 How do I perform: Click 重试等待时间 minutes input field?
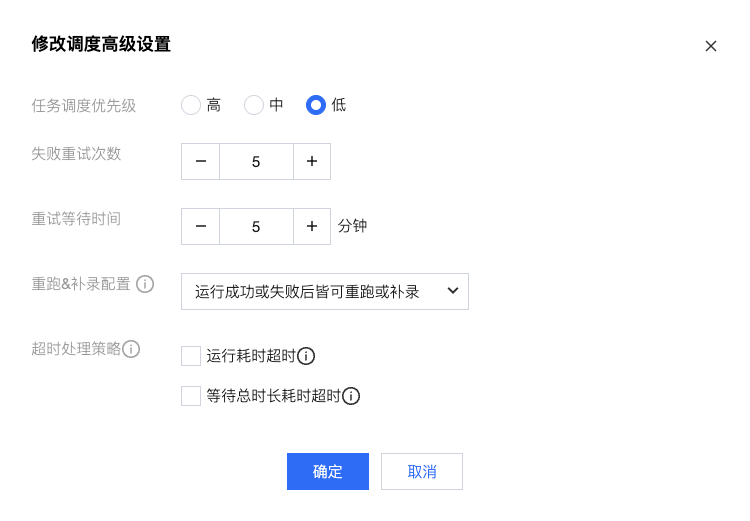click(x=256, y=226)
